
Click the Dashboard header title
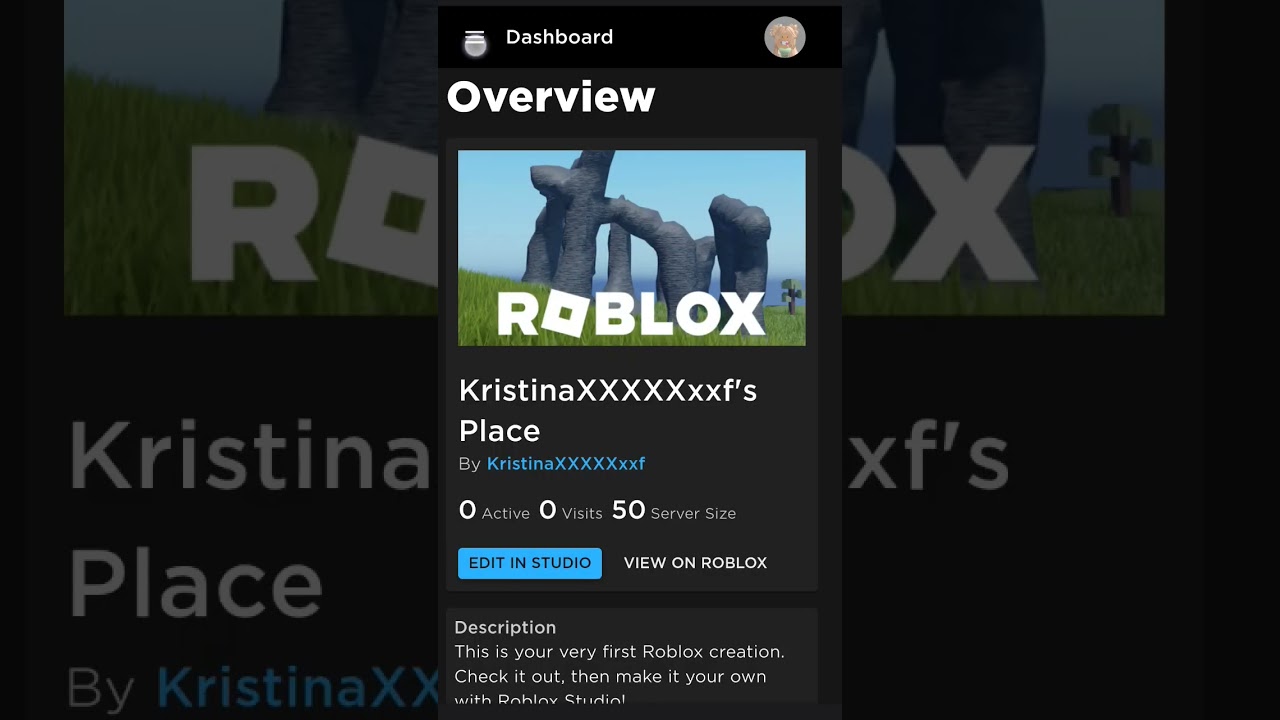(559, 37)
